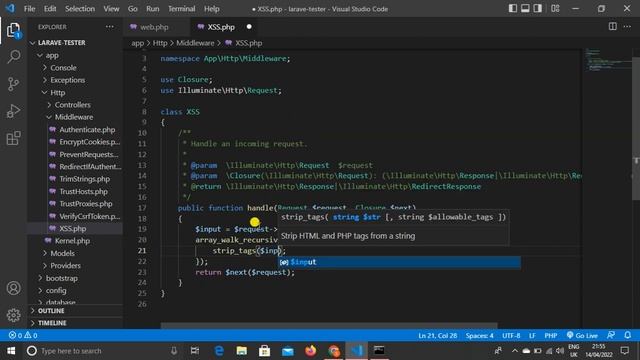Click Ln 21, Col 28 status entry
The image size is (640, 360).
[x=438, y=336]
